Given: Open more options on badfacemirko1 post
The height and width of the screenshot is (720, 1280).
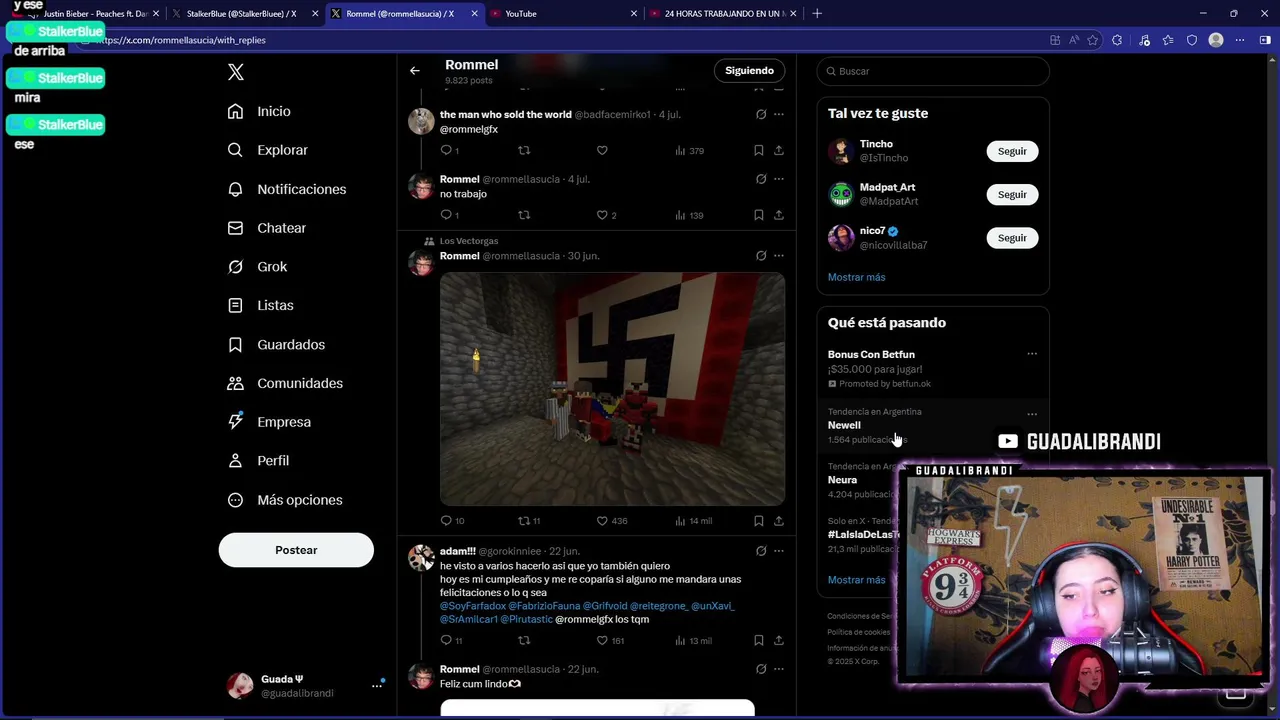Looking at the screenshot, I should click(779, 114).
